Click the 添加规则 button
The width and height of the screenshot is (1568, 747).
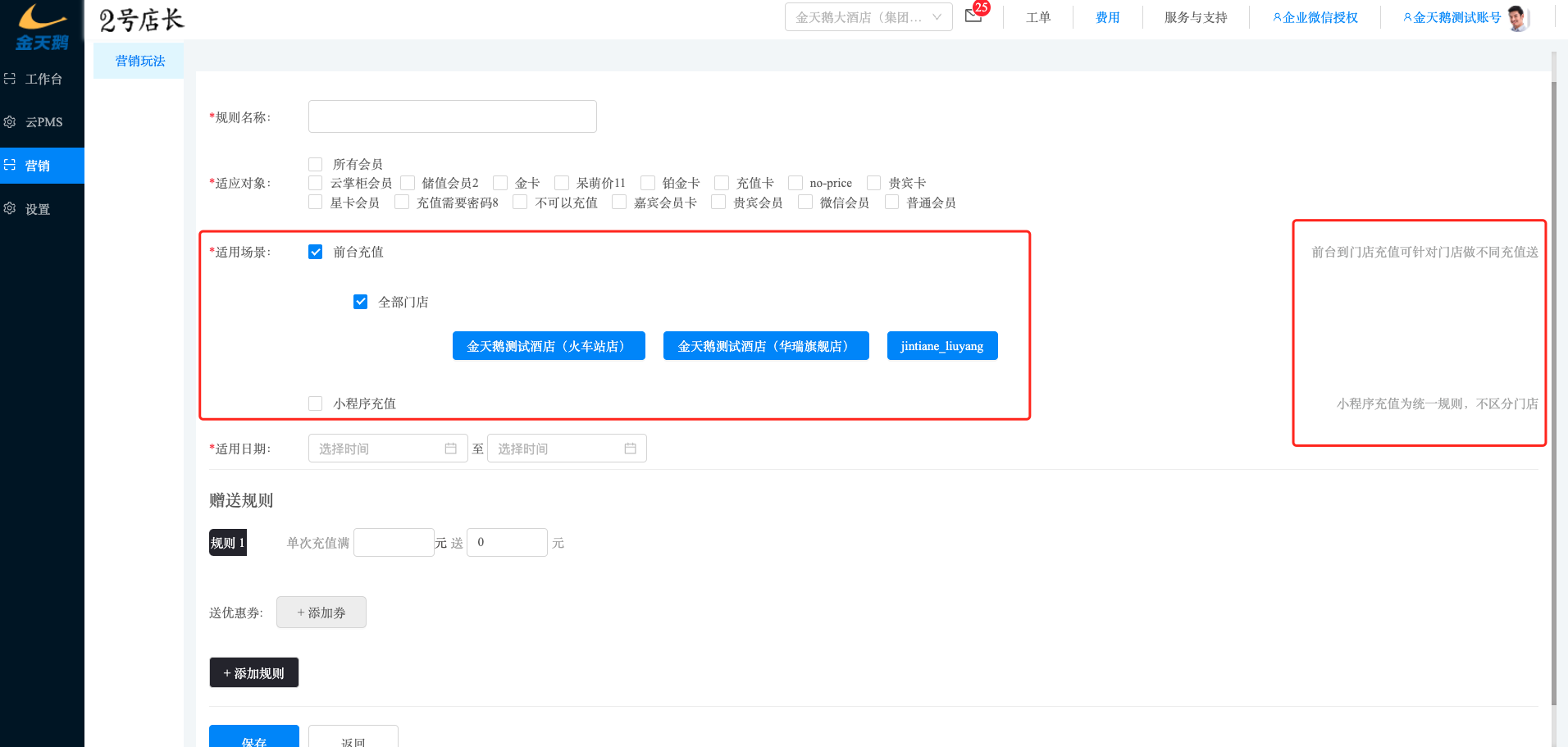click(254, 672)
